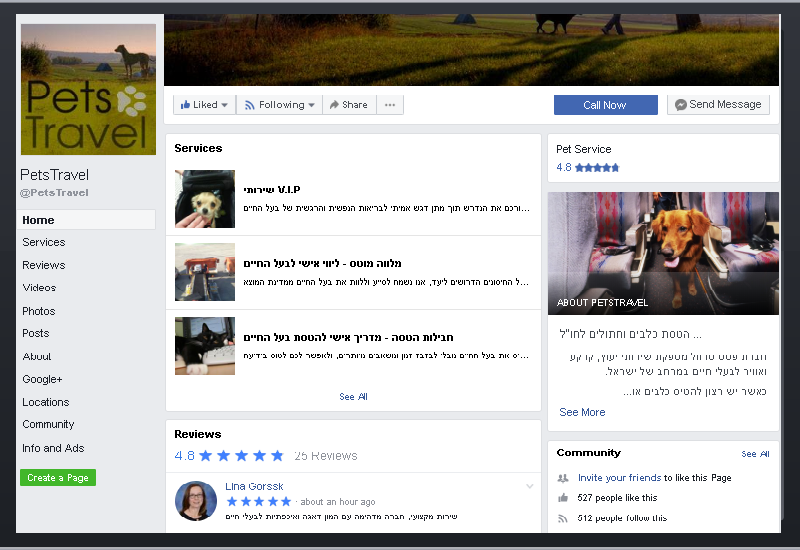This screenshot has height=550, width=800.
Task: Open the flight escort service thumbnail
Action: coord(205,272)
